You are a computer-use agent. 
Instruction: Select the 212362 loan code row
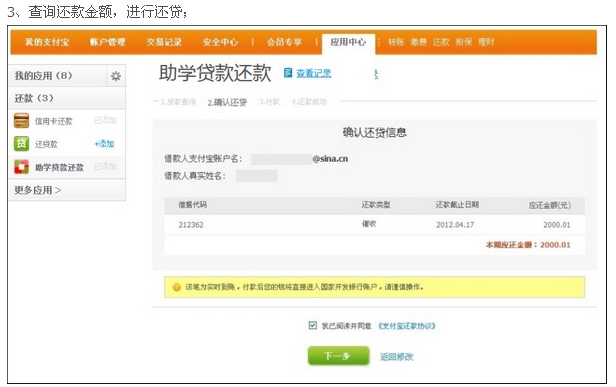[374, 225]
